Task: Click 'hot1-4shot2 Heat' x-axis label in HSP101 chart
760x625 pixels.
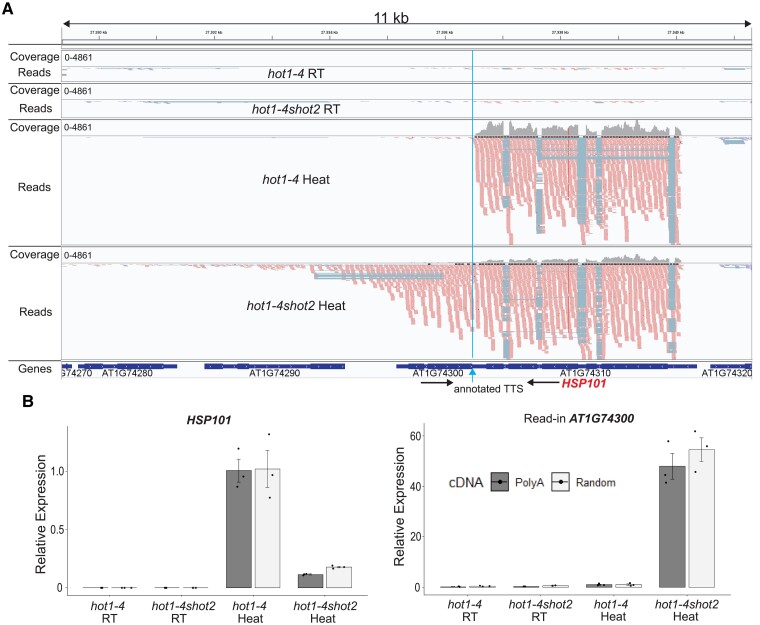Action: click(325, 612)
